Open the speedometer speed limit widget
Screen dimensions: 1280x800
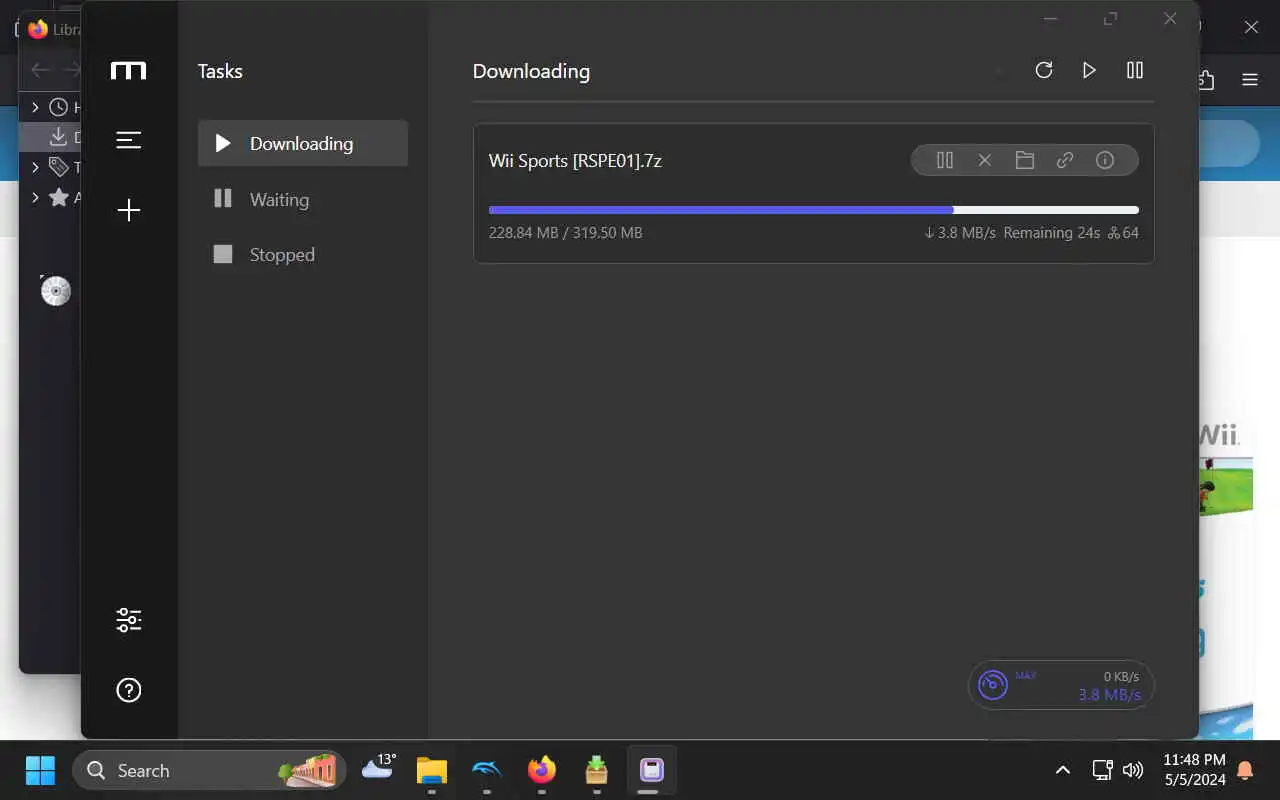1061,685
